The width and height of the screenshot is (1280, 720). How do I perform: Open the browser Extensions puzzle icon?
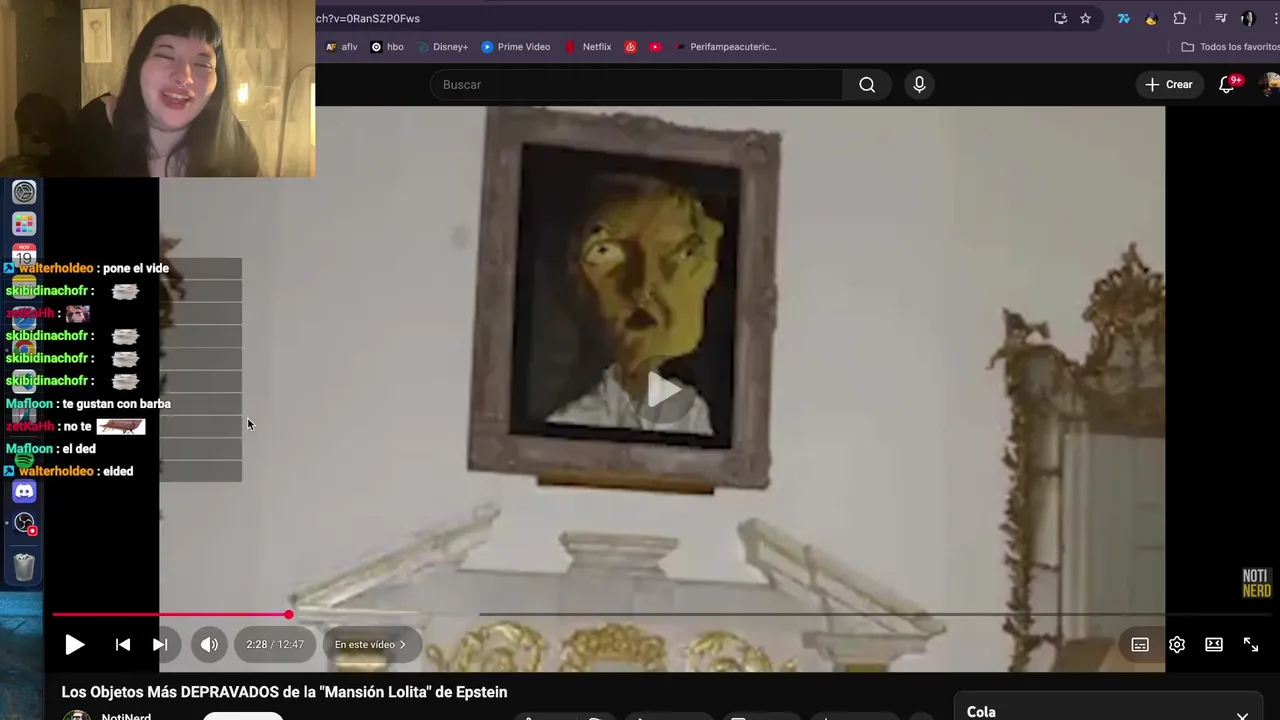(x=1180, y=18)
